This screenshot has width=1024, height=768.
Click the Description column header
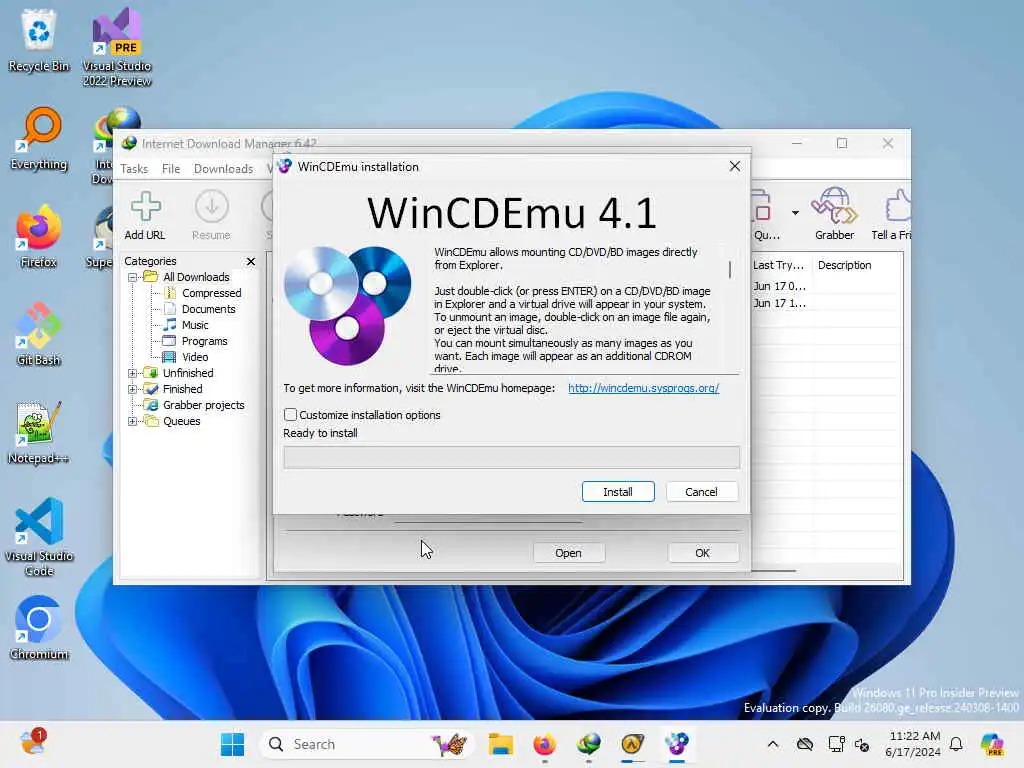844,265
